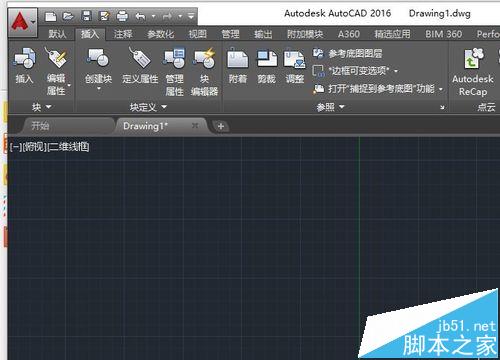Screen dimensions: 500x360
Task: Open the 参照 panel dialog launcher arrow
Action: click(x=442, y=107)
